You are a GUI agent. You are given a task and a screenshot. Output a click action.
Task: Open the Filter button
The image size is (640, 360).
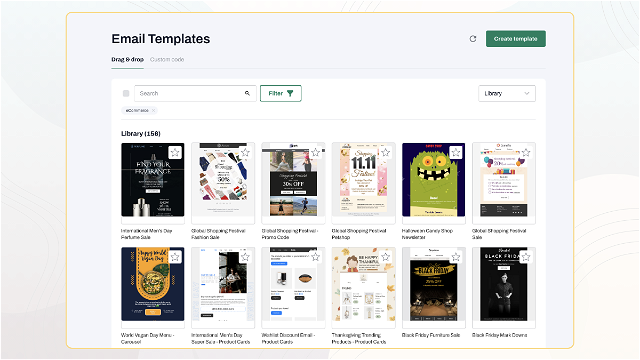[x=281, y=93]
